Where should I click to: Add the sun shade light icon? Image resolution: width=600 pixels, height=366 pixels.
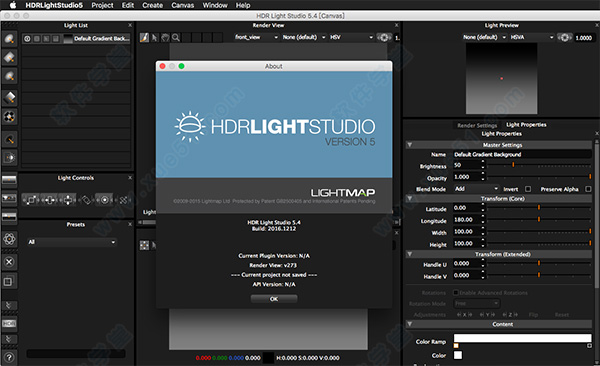coord(9,157)
